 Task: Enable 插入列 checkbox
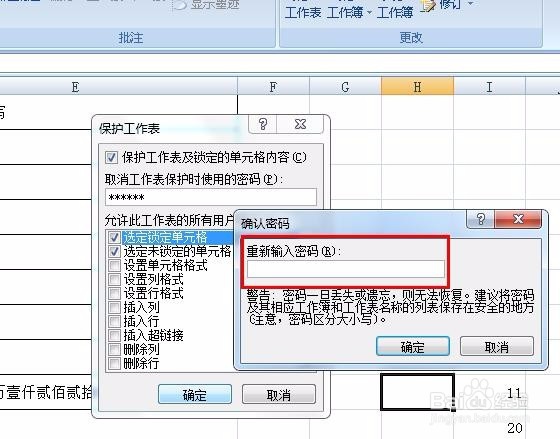click(x=114, y=307)
